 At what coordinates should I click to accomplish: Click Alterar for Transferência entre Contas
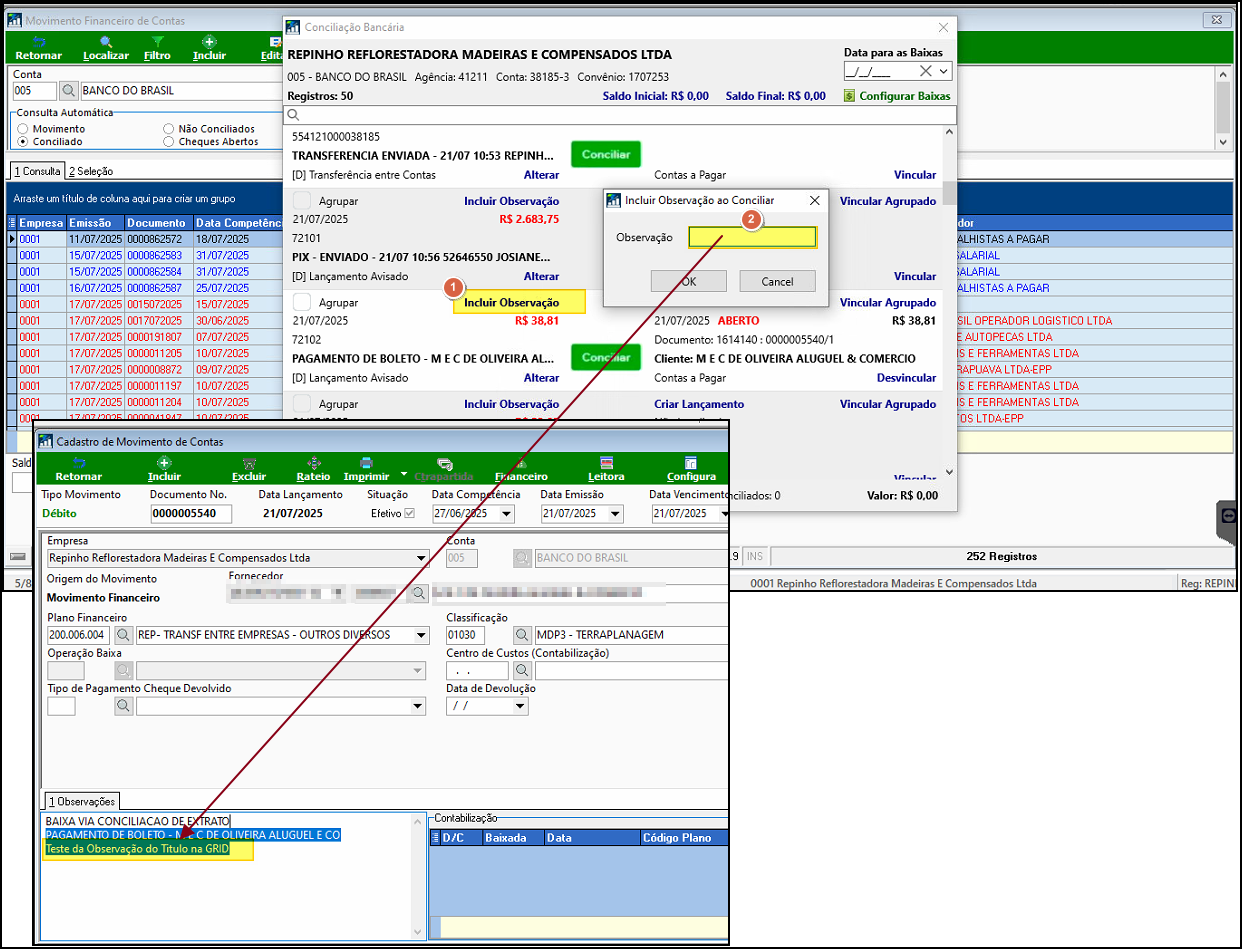(541, 175)
